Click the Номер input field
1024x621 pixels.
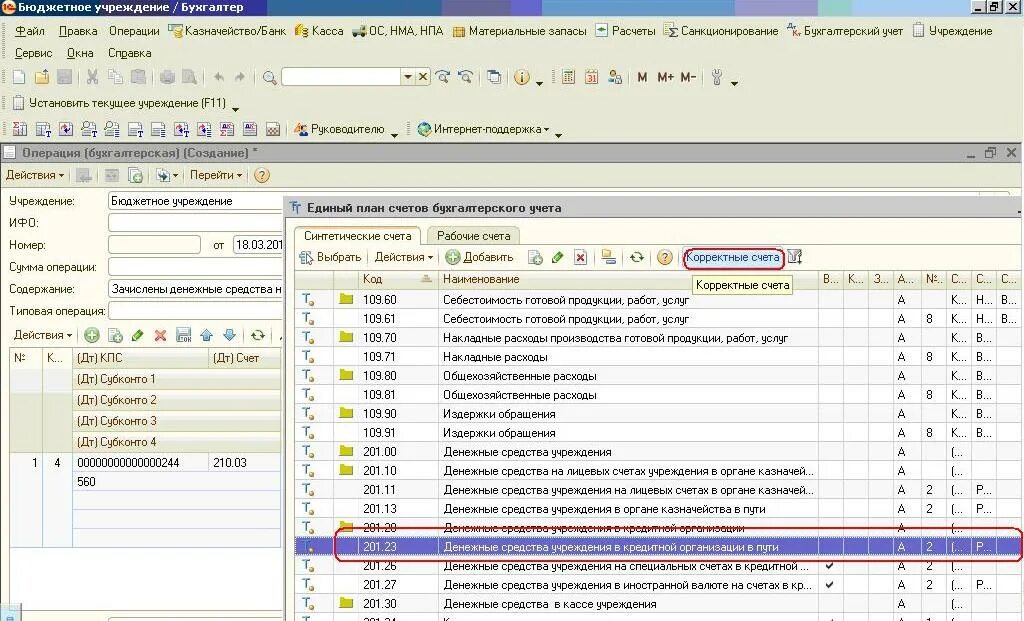pos(154,245)
